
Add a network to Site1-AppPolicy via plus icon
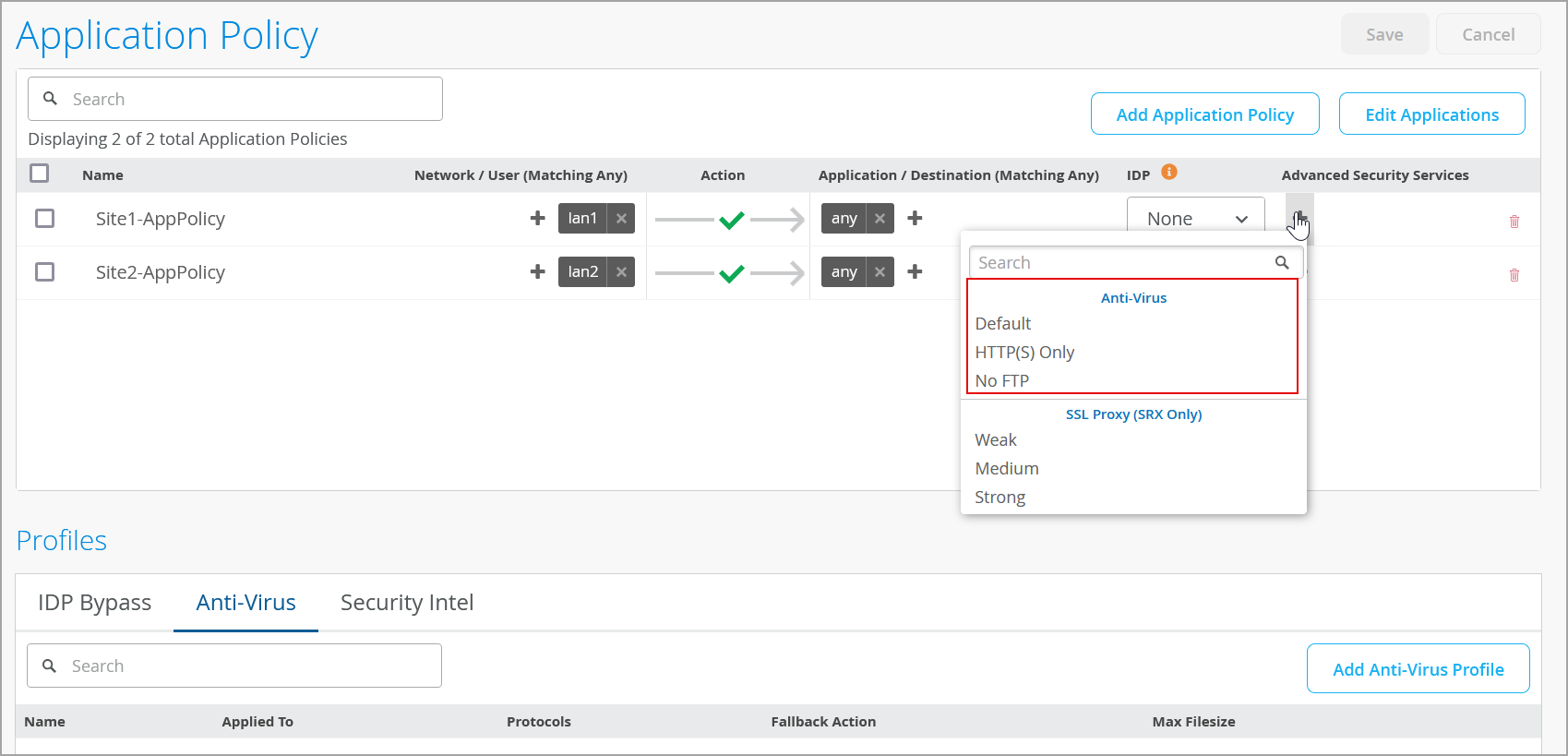[537, 219]
